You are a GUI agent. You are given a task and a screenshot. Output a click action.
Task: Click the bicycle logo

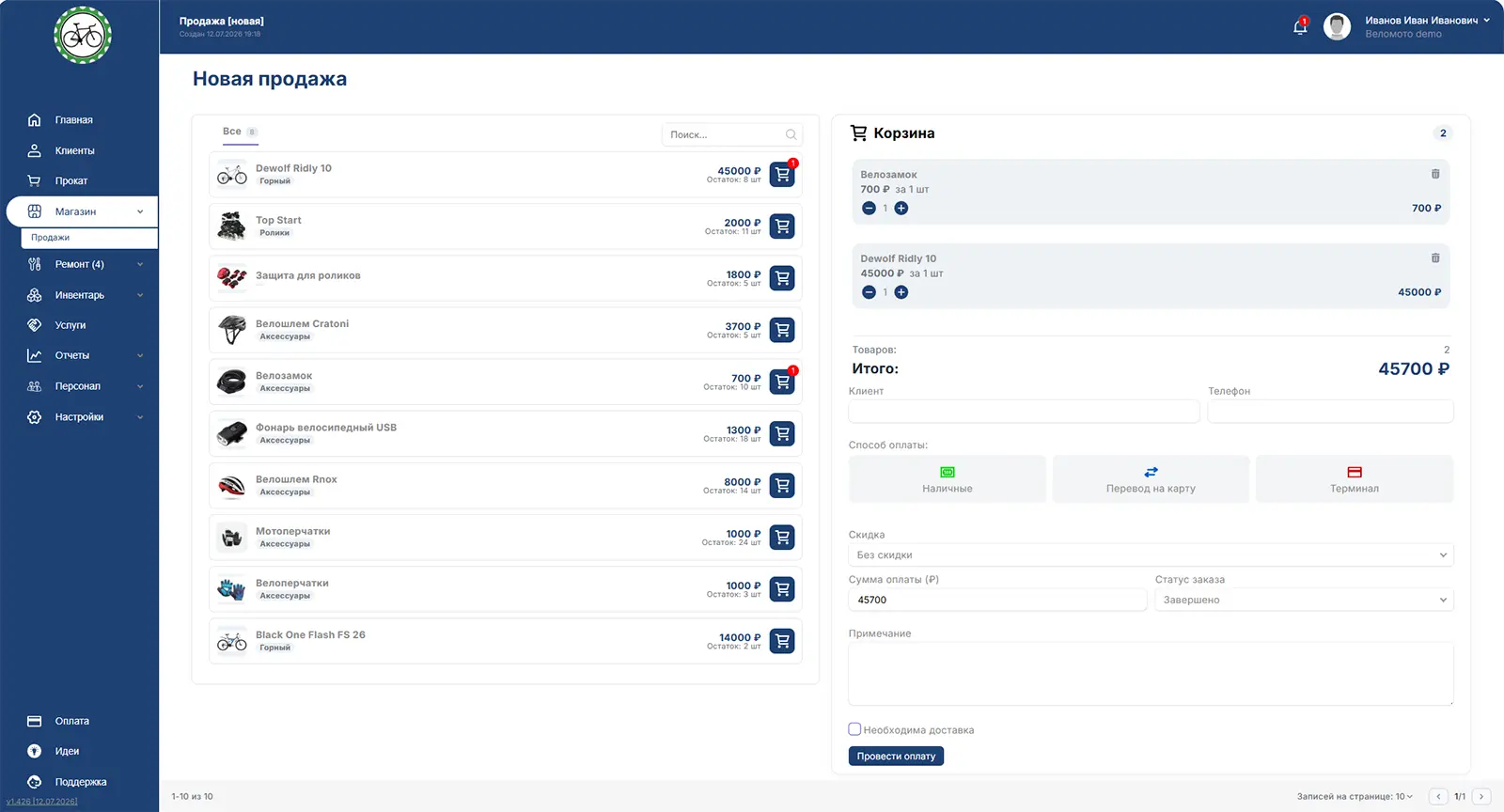(x=83, y=36)
